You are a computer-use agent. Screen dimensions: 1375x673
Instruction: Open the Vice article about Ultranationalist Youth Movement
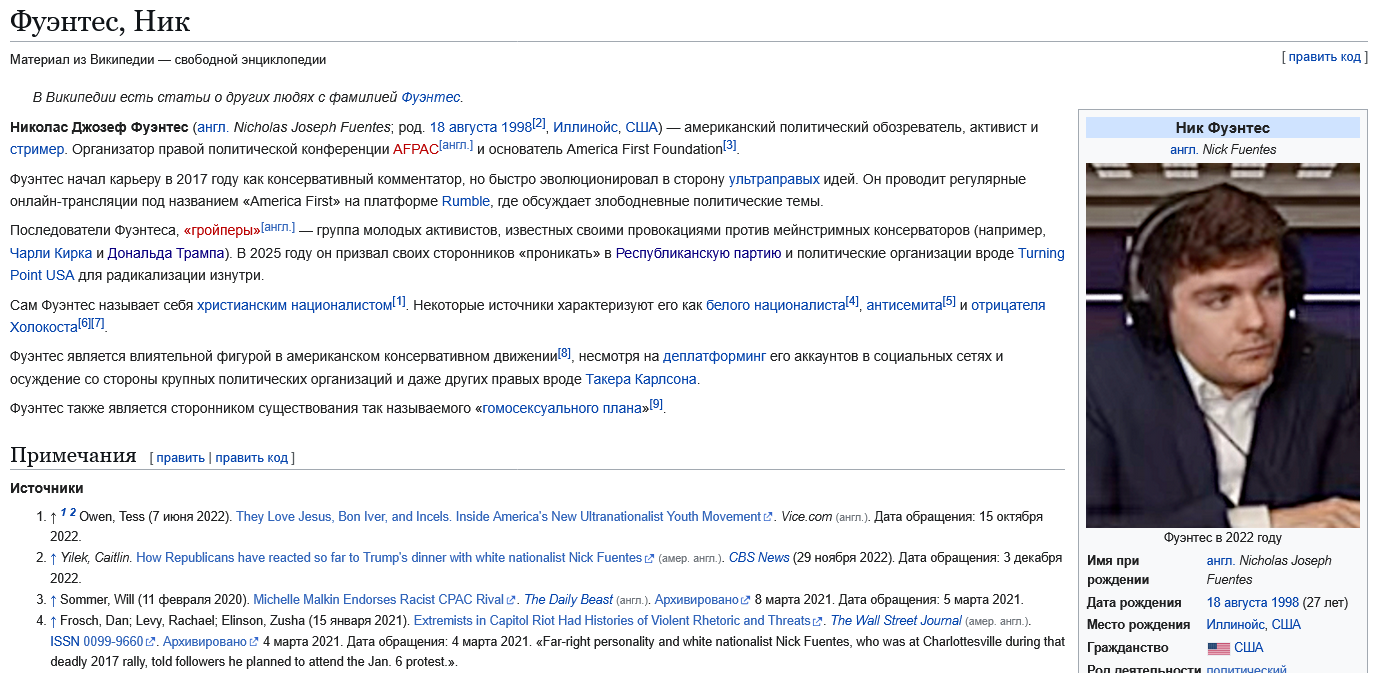tap(498, 517)
